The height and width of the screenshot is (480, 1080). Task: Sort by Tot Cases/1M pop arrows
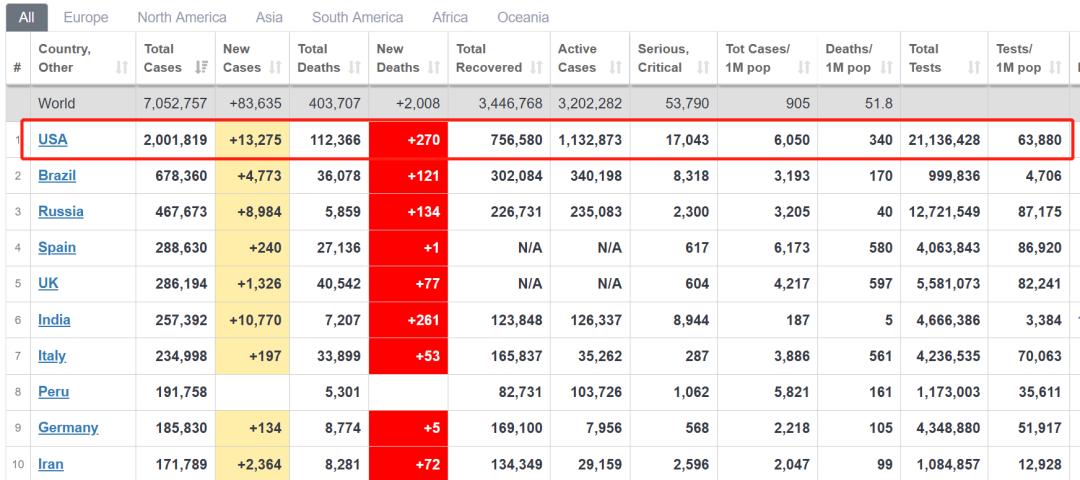(x=804, y=67)
